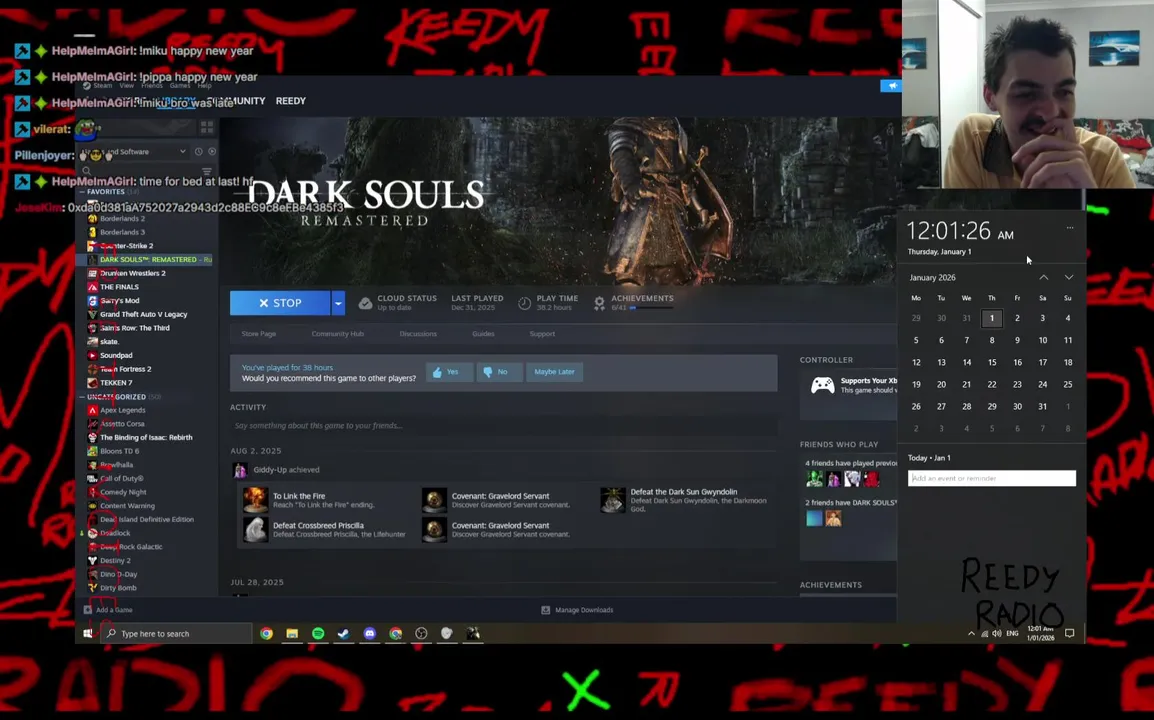
Task: Select Deep Rock Galactic in library
Action: 131,547
